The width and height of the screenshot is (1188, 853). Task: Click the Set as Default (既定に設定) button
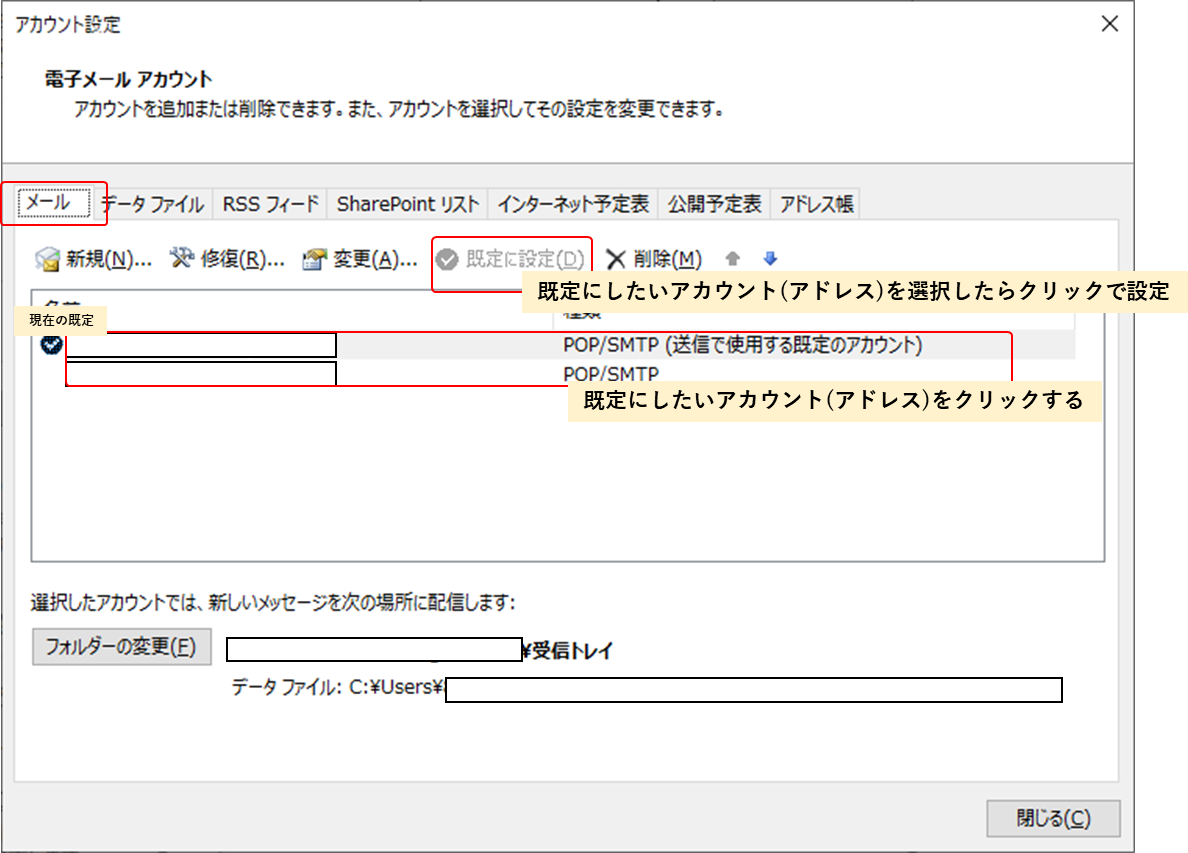click(x=512, y=260)
